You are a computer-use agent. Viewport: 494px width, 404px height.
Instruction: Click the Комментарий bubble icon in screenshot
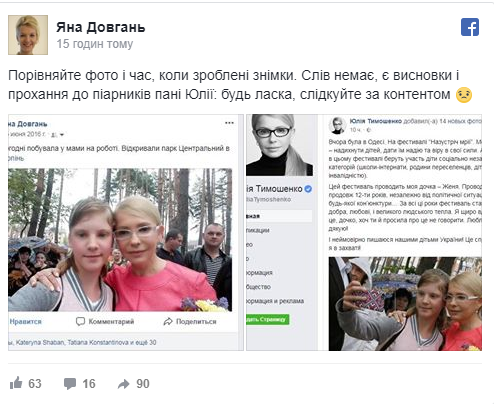pyautogui.click(x=80, y=321)
